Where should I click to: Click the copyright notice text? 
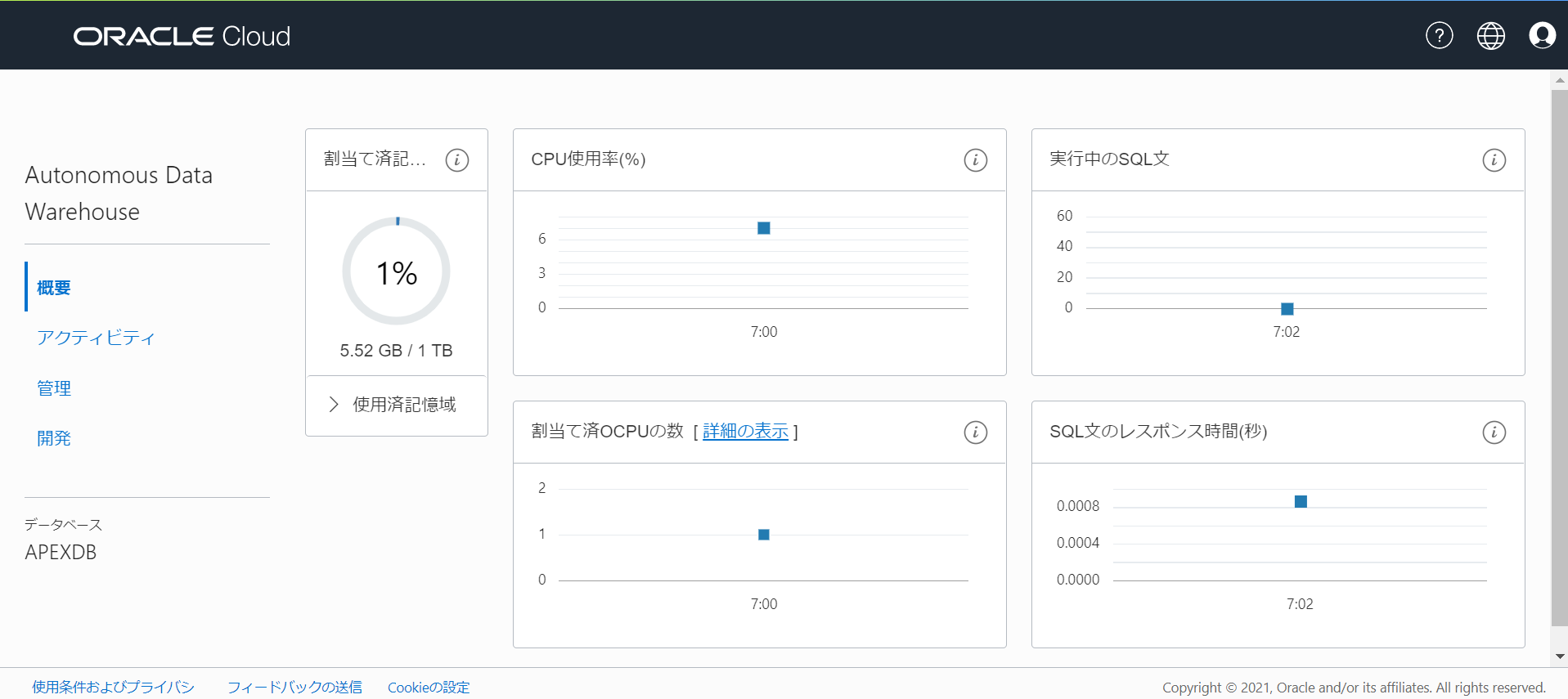[1354, 688]
